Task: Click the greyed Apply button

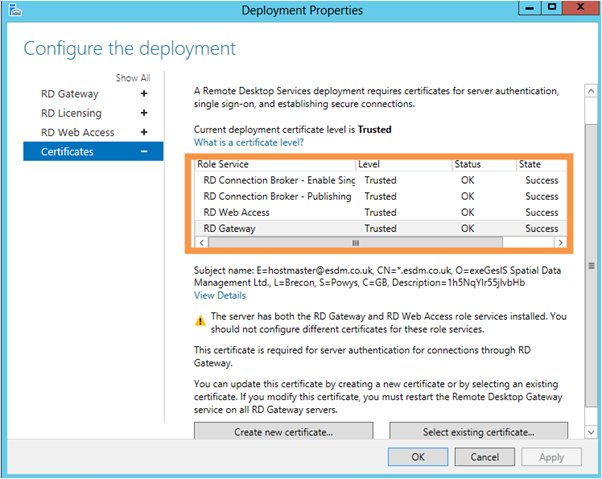Action: coord(551,457)
